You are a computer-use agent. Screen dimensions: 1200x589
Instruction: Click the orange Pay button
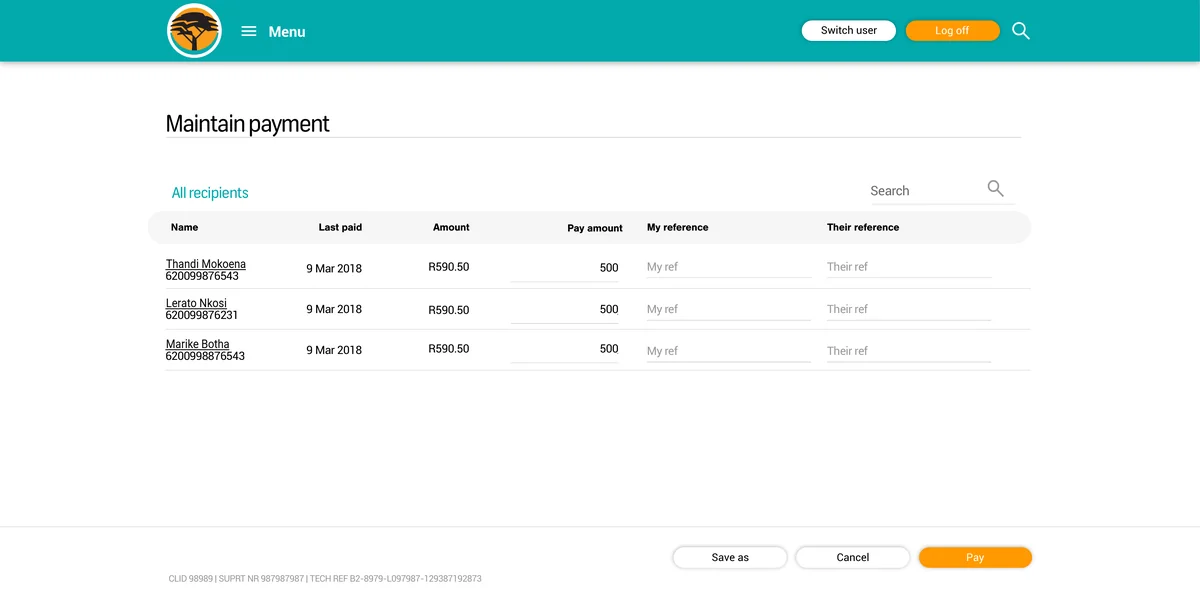975,557
